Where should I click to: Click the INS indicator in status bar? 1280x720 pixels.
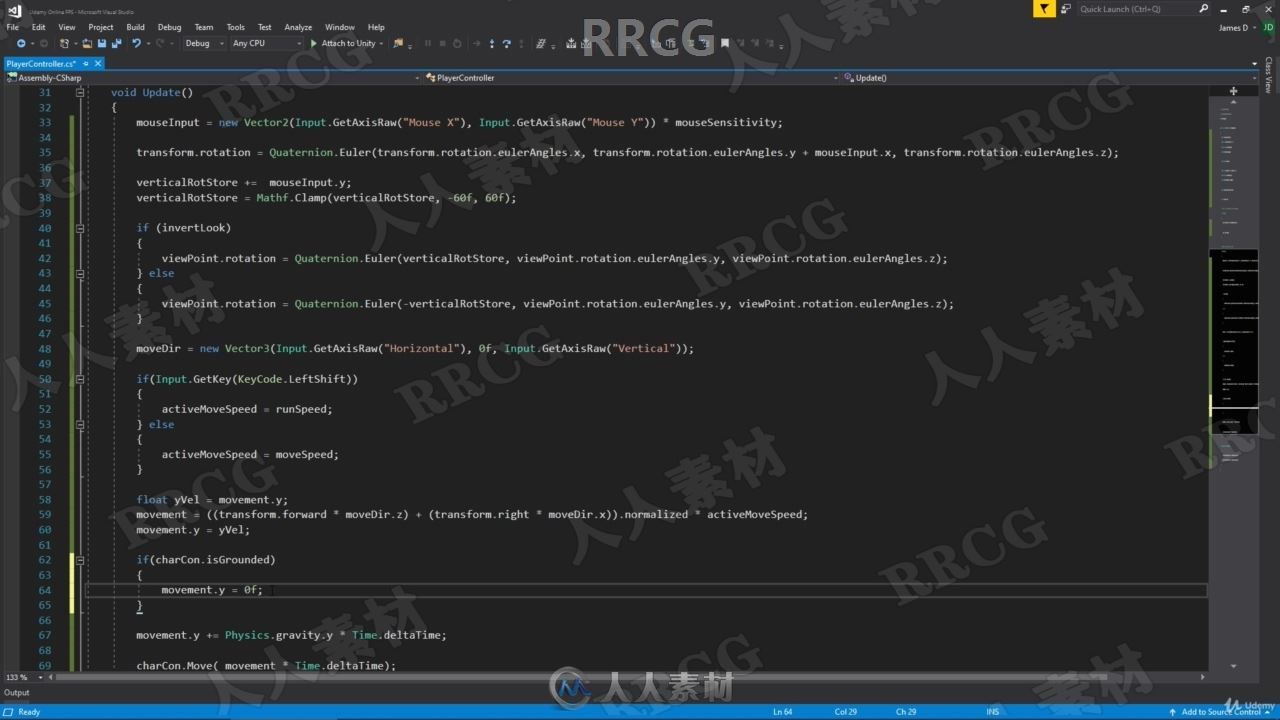[992, 712]
